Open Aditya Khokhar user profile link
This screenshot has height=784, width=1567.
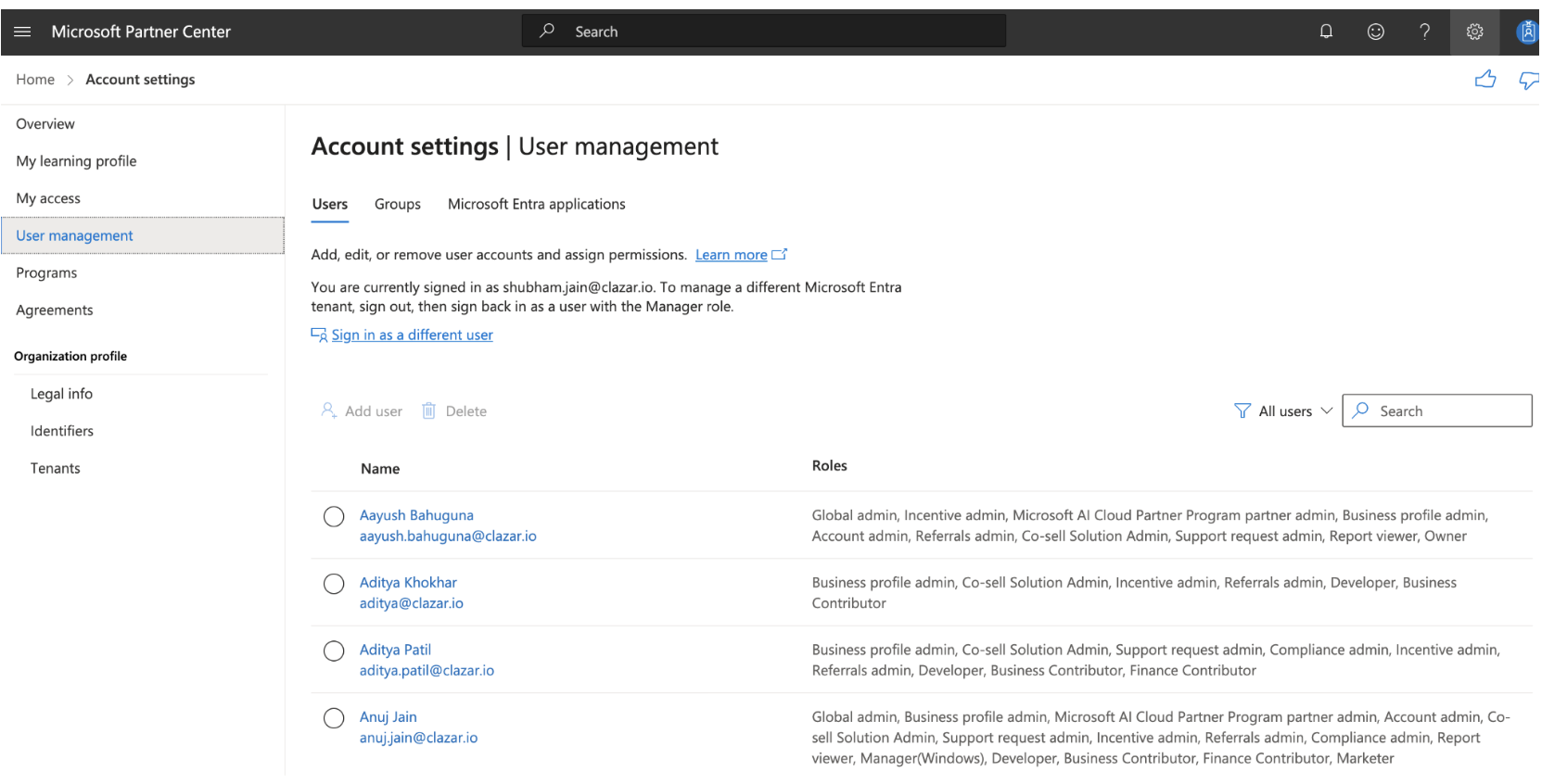pos(408,582)
